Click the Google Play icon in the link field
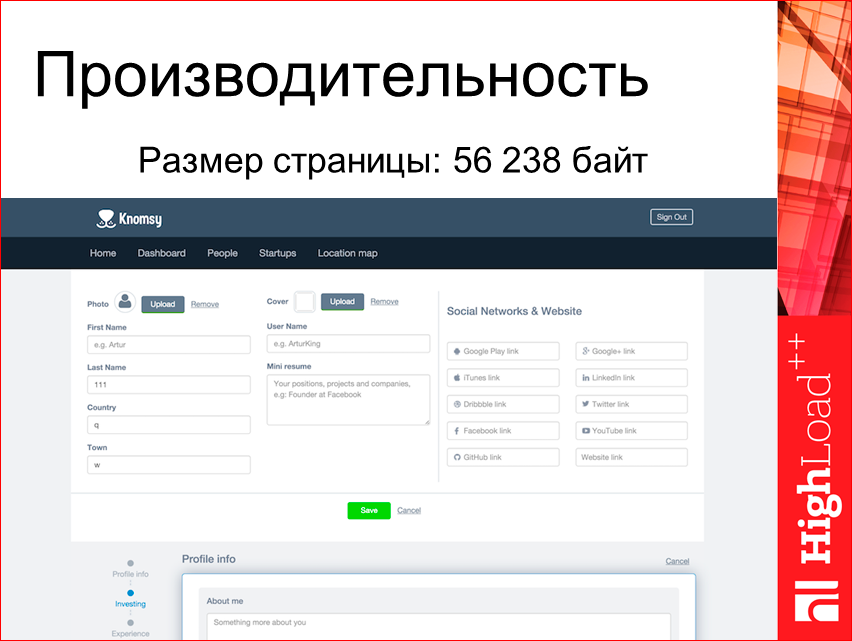The height and width of the screenshot is (641, 852). 455,350
